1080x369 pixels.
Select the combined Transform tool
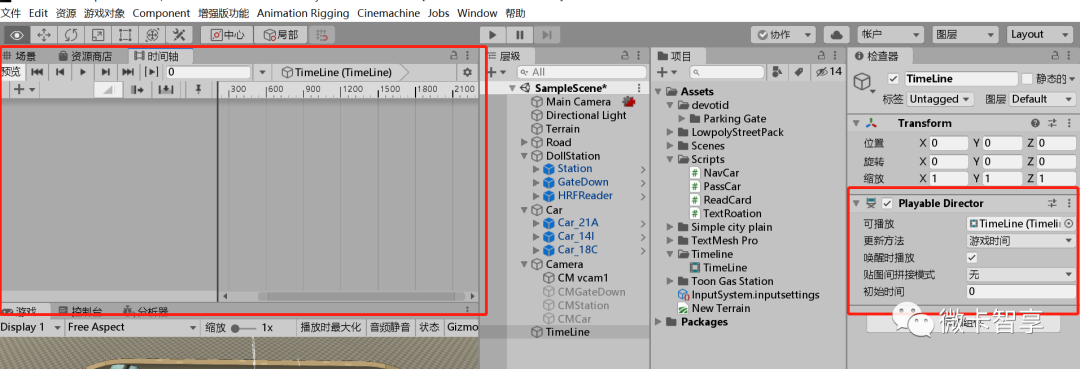(152, 34)
